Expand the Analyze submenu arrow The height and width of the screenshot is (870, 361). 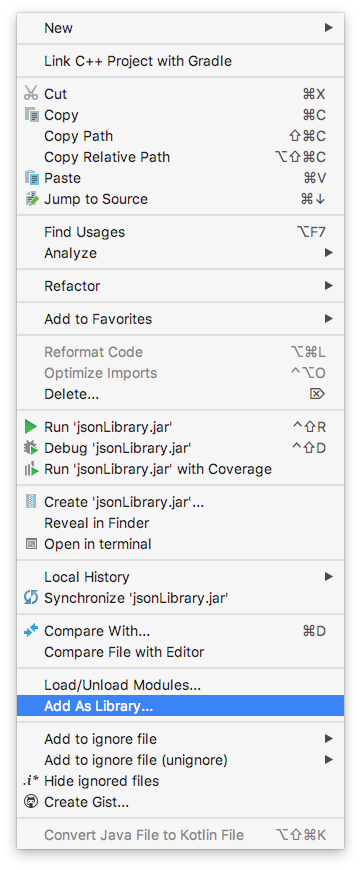[x=329, y=252]
